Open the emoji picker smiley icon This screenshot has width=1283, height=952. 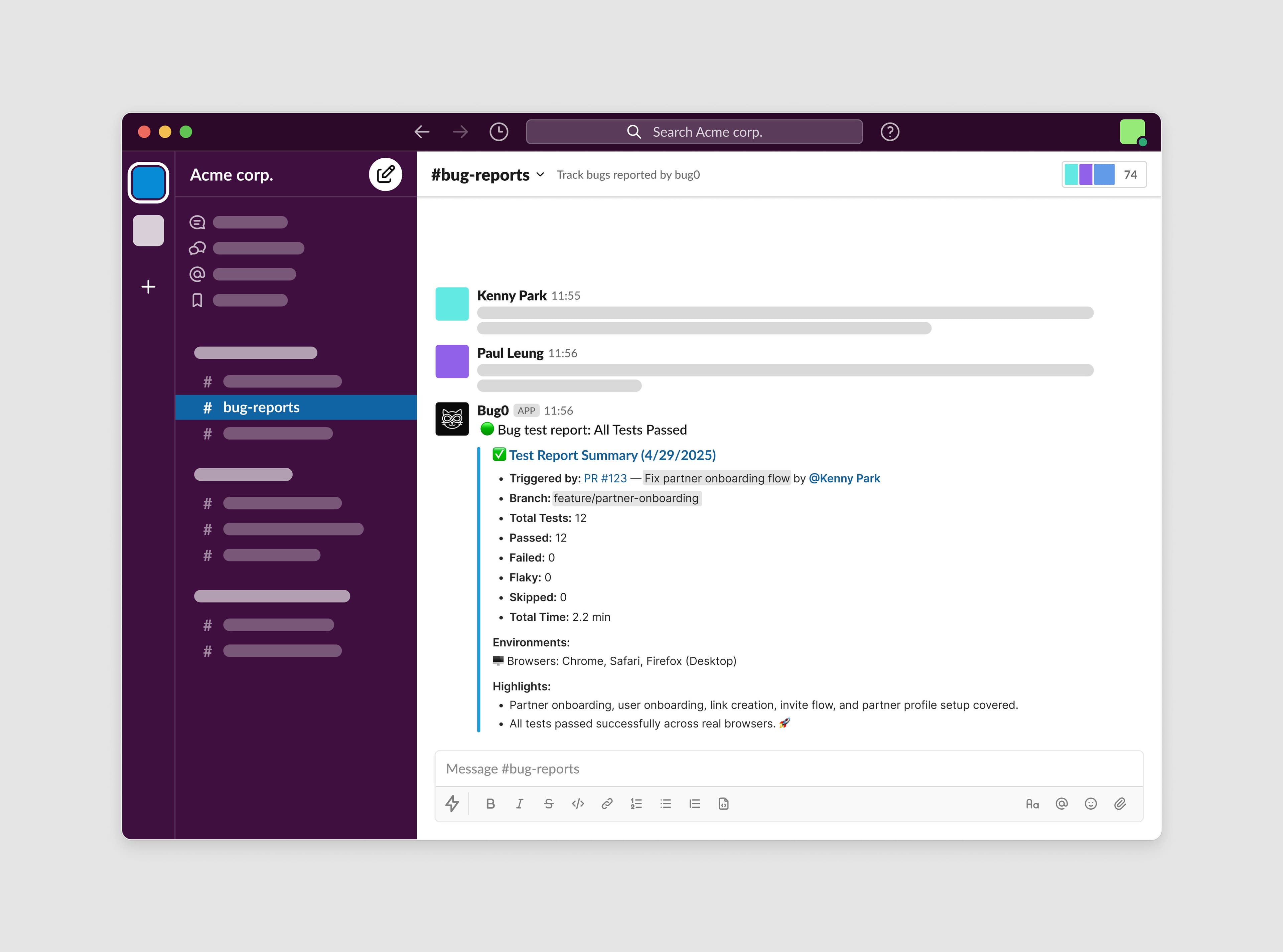point(1091,804)
